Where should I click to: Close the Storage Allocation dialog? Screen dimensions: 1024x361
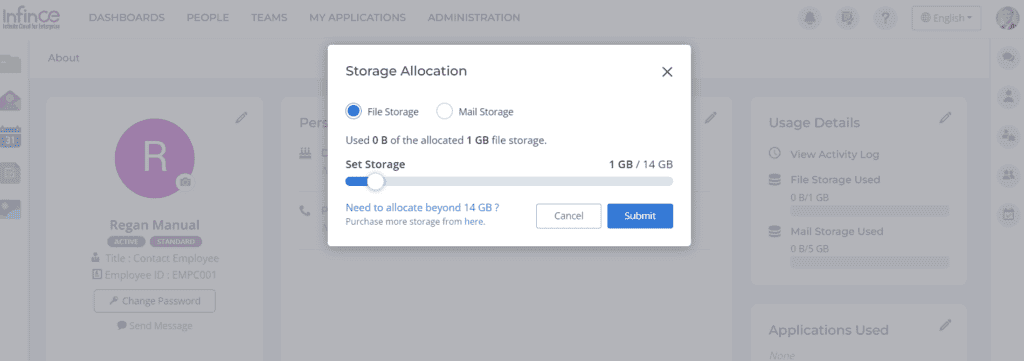[x=667, y=72]
